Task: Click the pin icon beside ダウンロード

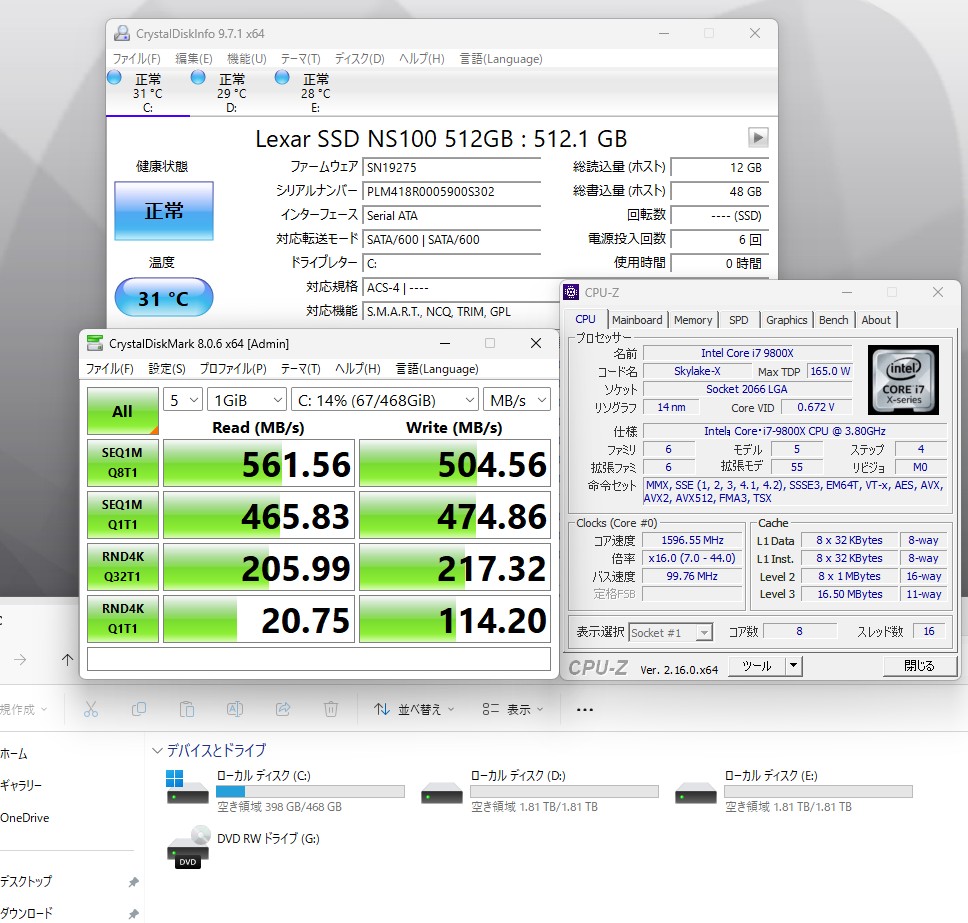Action: (133, 913)
